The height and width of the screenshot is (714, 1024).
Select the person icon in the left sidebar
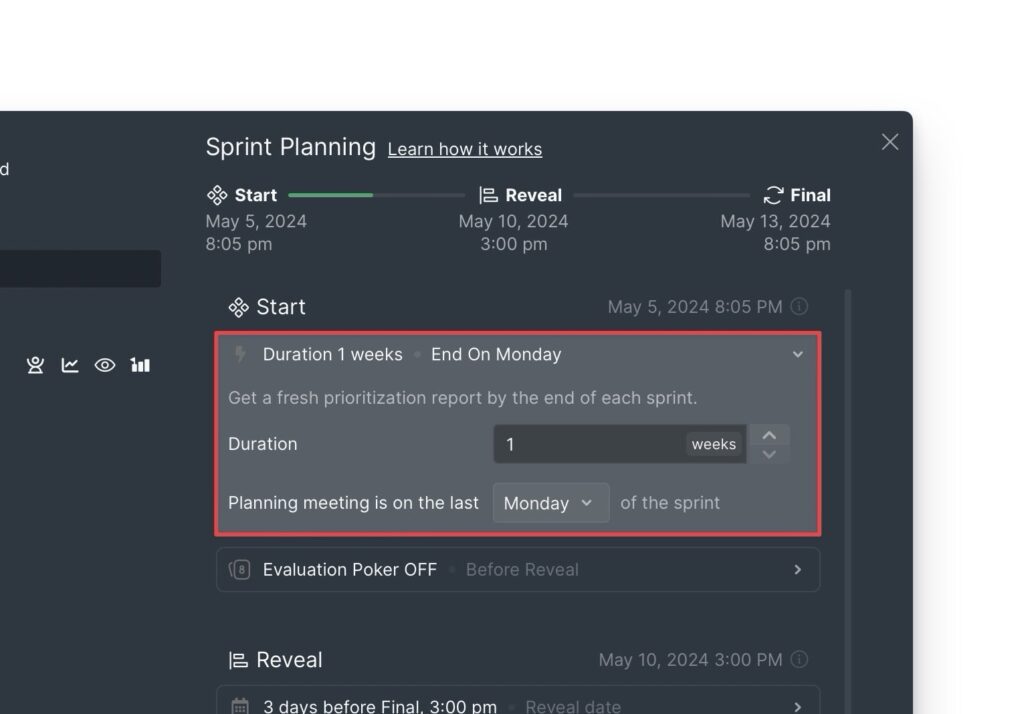coord(35,365)
